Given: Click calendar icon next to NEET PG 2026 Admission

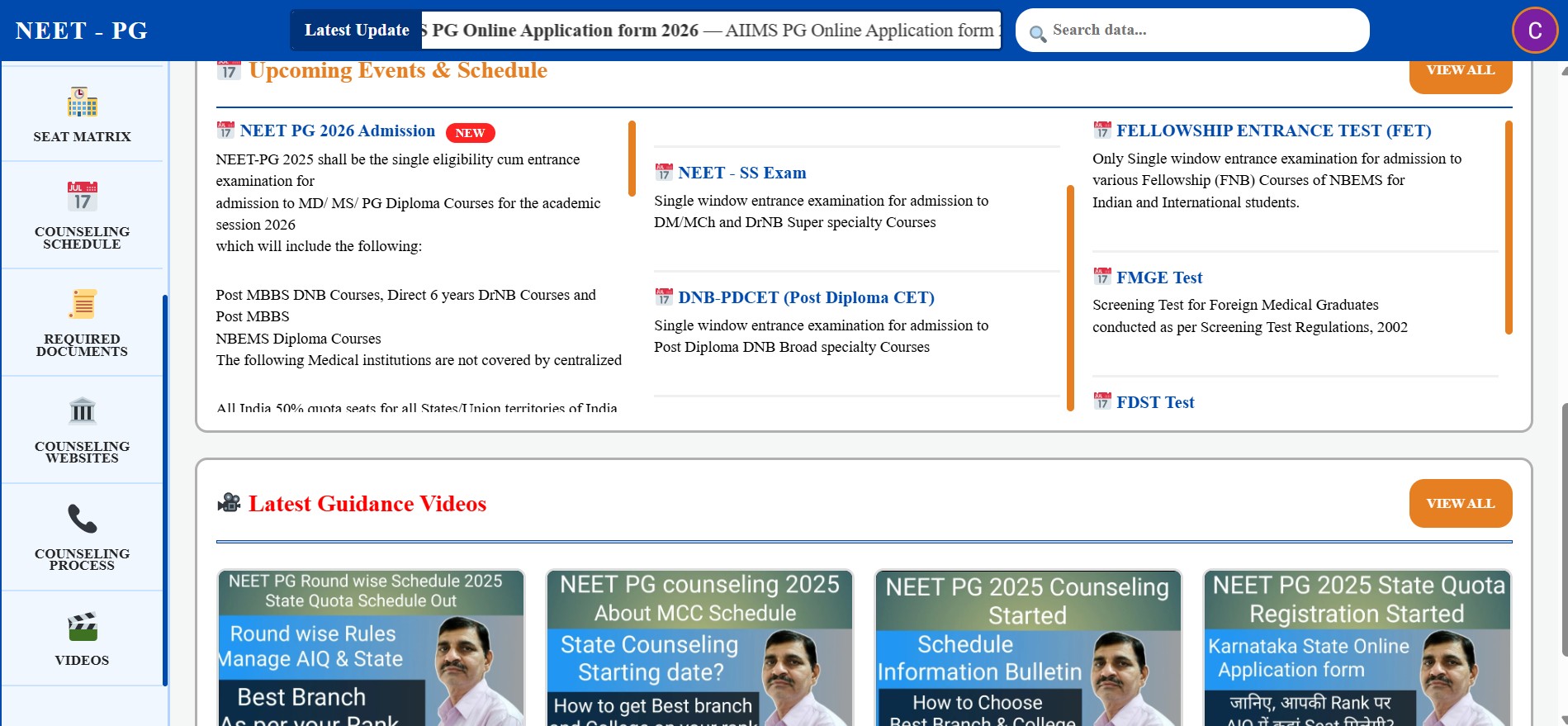Looking at the screenshot, I should 225,130.
